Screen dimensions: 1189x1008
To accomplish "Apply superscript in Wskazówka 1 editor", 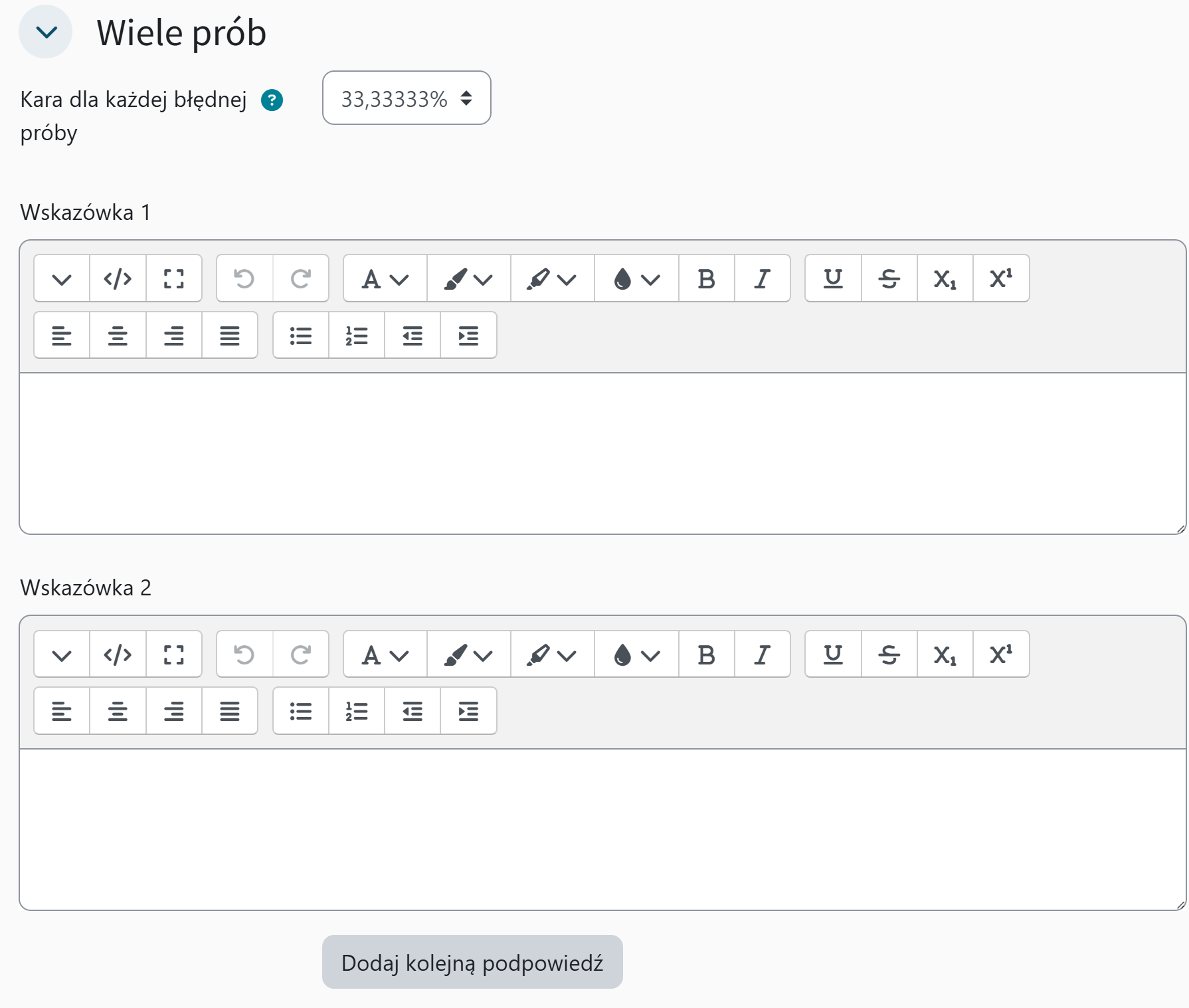I will [1000, 278].
